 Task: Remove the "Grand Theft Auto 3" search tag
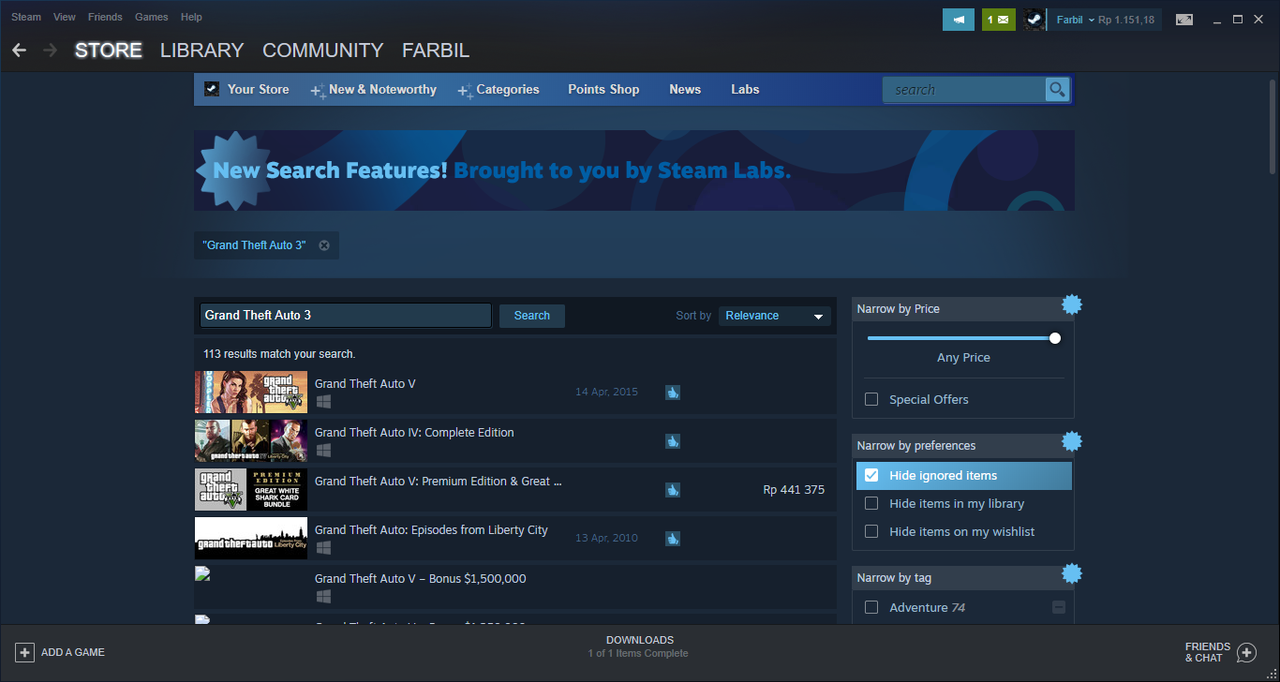(x=324, y=245)
